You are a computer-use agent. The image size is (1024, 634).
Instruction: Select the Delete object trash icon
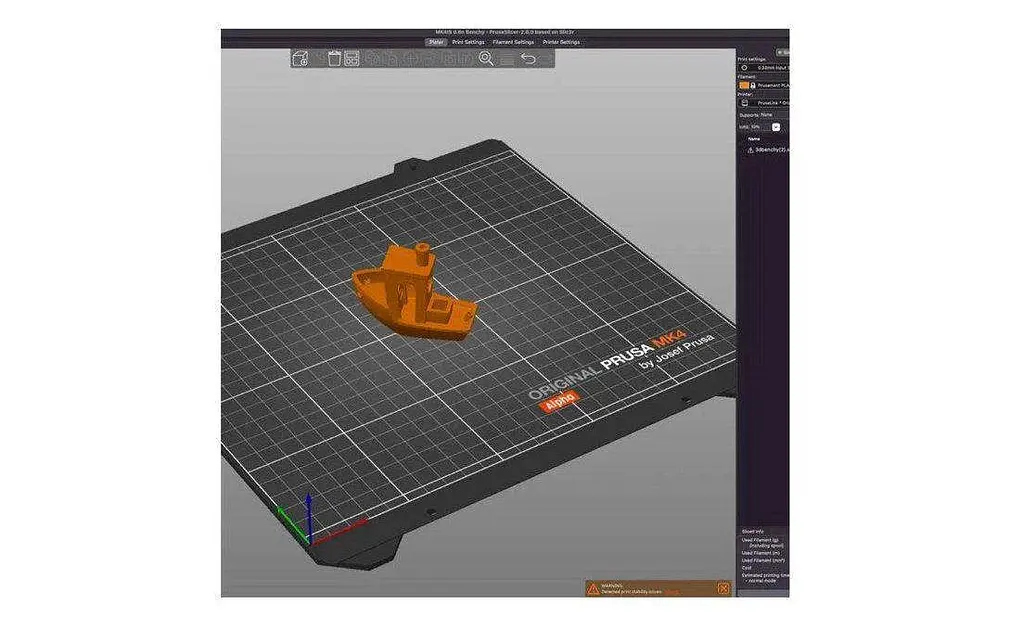(x=333, y=60)
